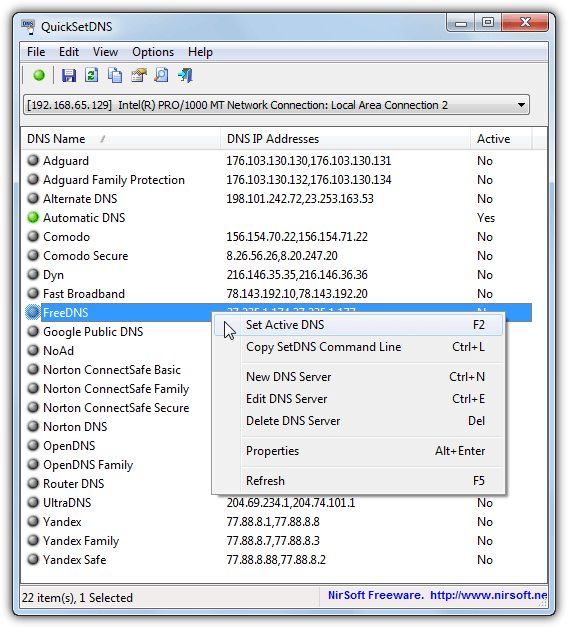568x627 pixels.
Task: Click the Yes value in Automatic DNS row
Action: 486,218
